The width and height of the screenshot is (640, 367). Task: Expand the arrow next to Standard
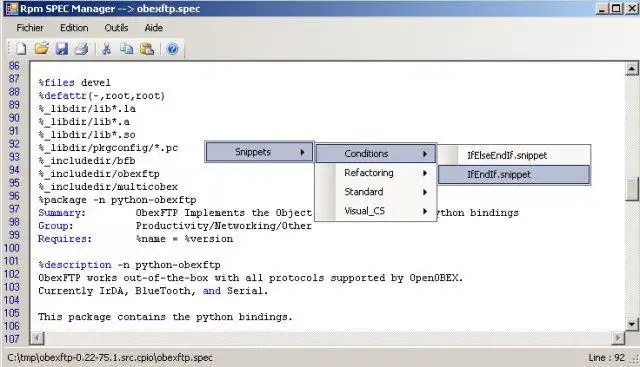[x=425, y=192]
